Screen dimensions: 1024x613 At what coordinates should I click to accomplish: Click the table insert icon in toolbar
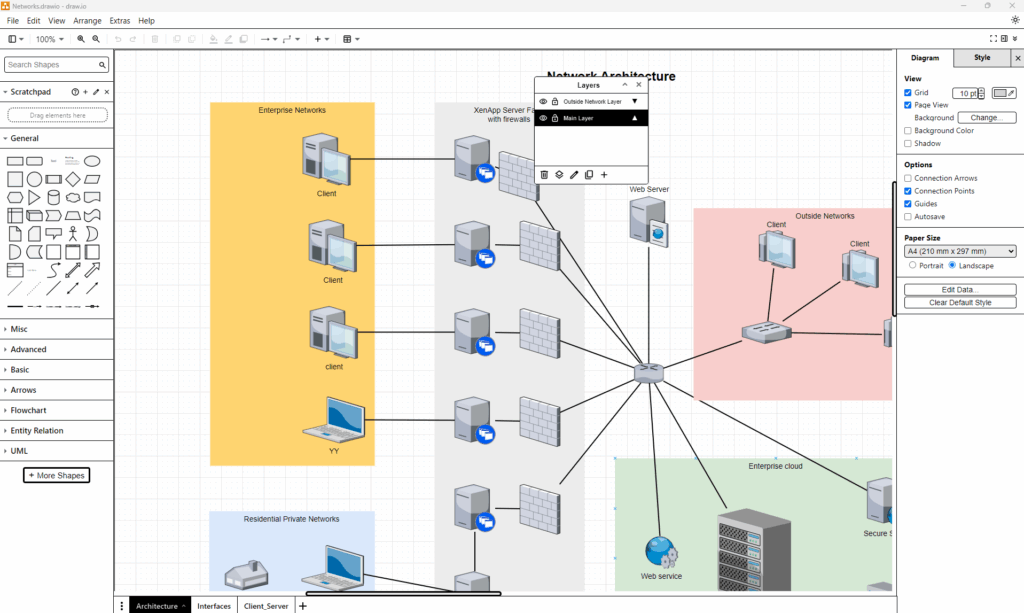348,39
